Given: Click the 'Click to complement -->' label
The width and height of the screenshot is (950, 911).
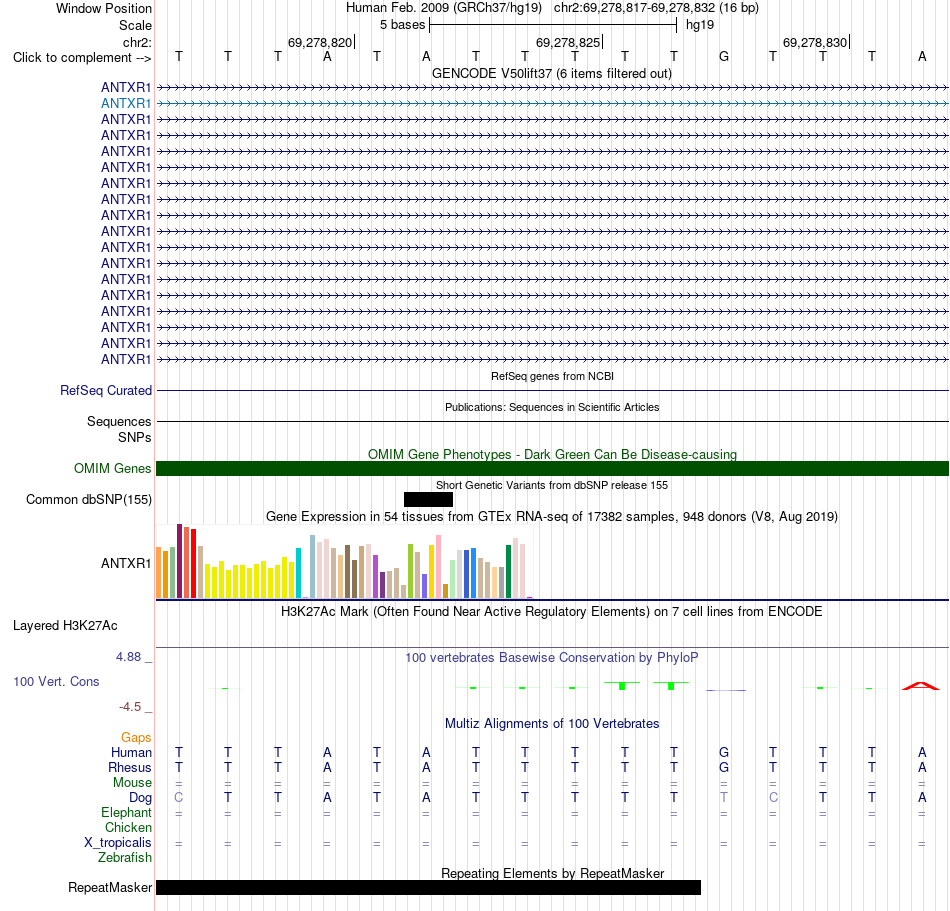Looking at the screenshot, I should pyautogui.click(x=82, y=58).
